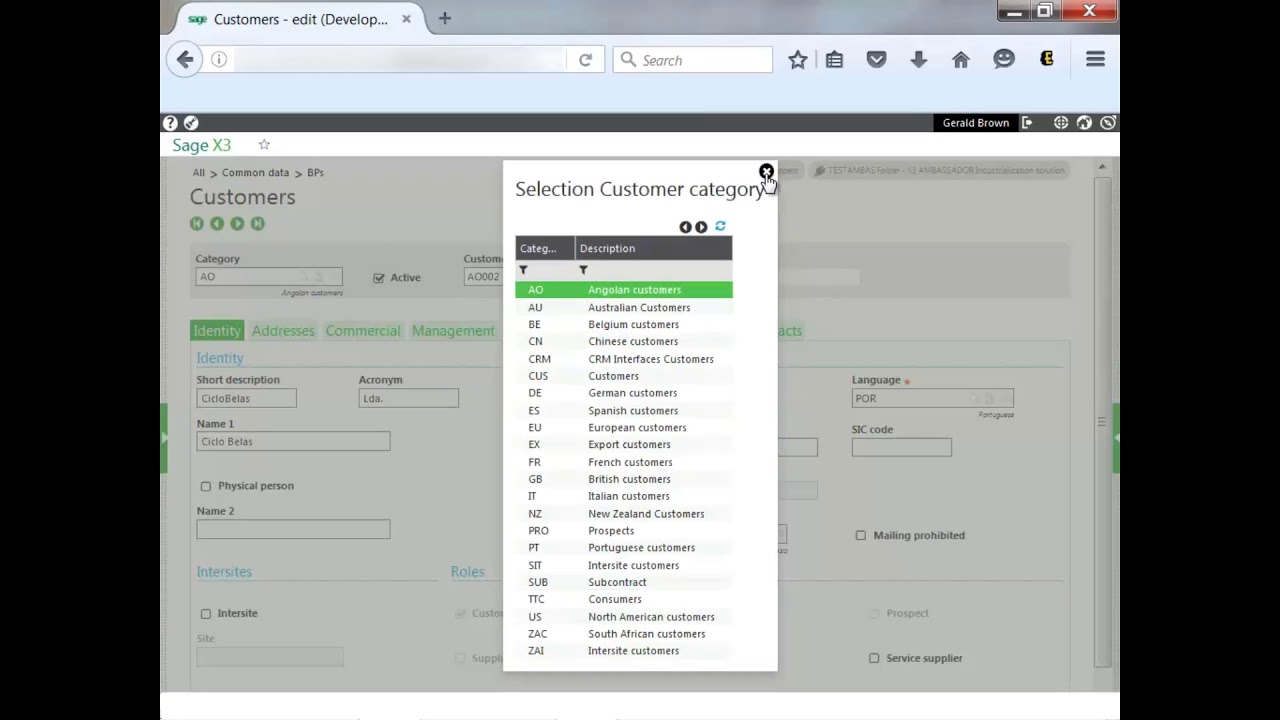Click the Sage X3 logo link
This screenshot has height=720, width=1280.
tap(201, 145)
